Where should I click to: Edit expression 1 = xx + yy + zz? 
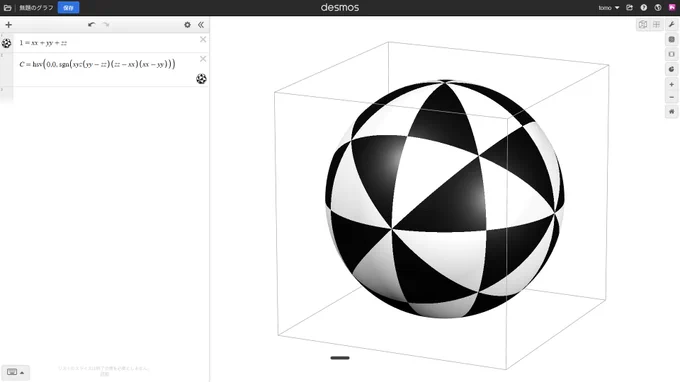[43, 43]
